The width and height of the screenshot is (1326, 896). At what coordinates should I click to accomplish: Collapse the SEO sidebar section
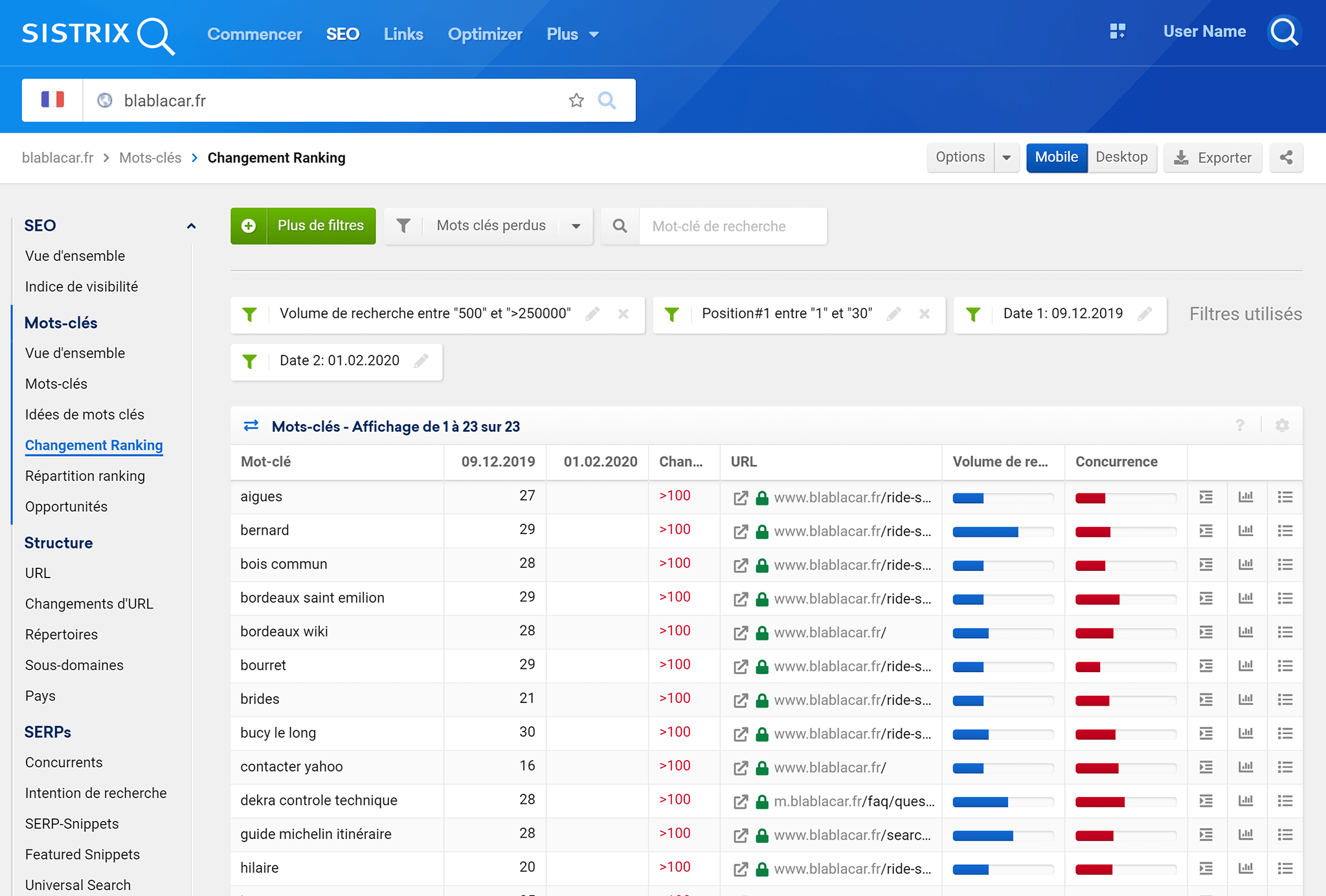coord(191,226)
